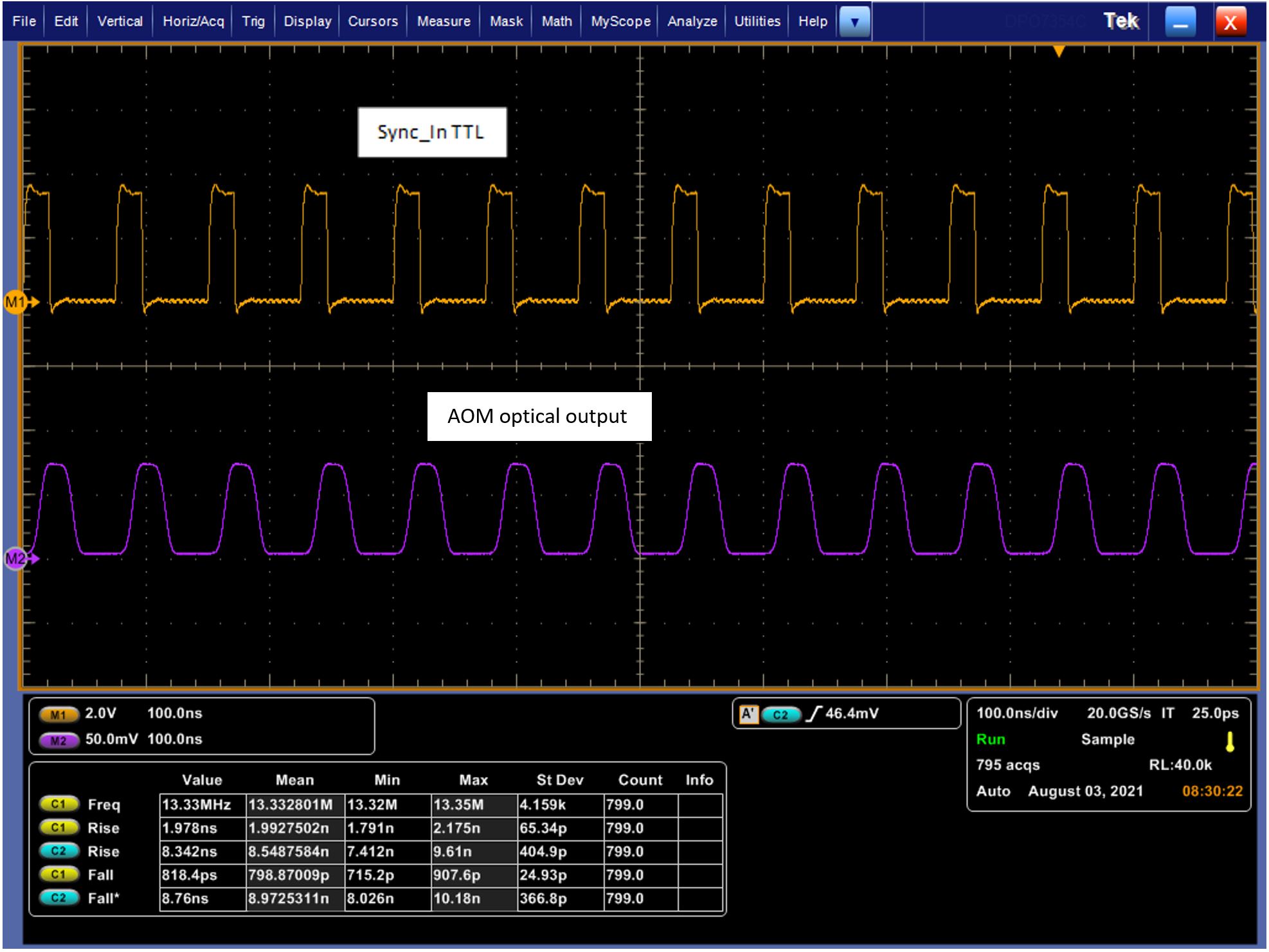Open the Measure menu
The image size is (1269, 952).
(x=444, y=21)
